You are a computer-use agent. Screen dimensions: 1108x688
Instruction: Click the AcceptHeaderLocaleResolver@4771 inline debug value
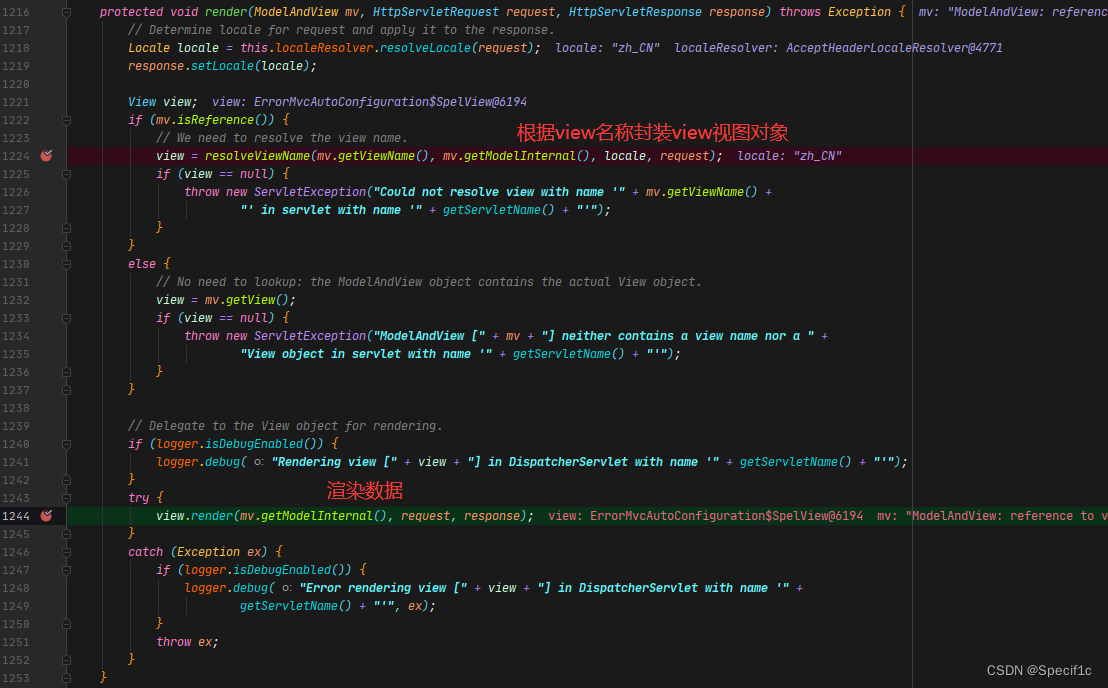(x=895, y=48)
